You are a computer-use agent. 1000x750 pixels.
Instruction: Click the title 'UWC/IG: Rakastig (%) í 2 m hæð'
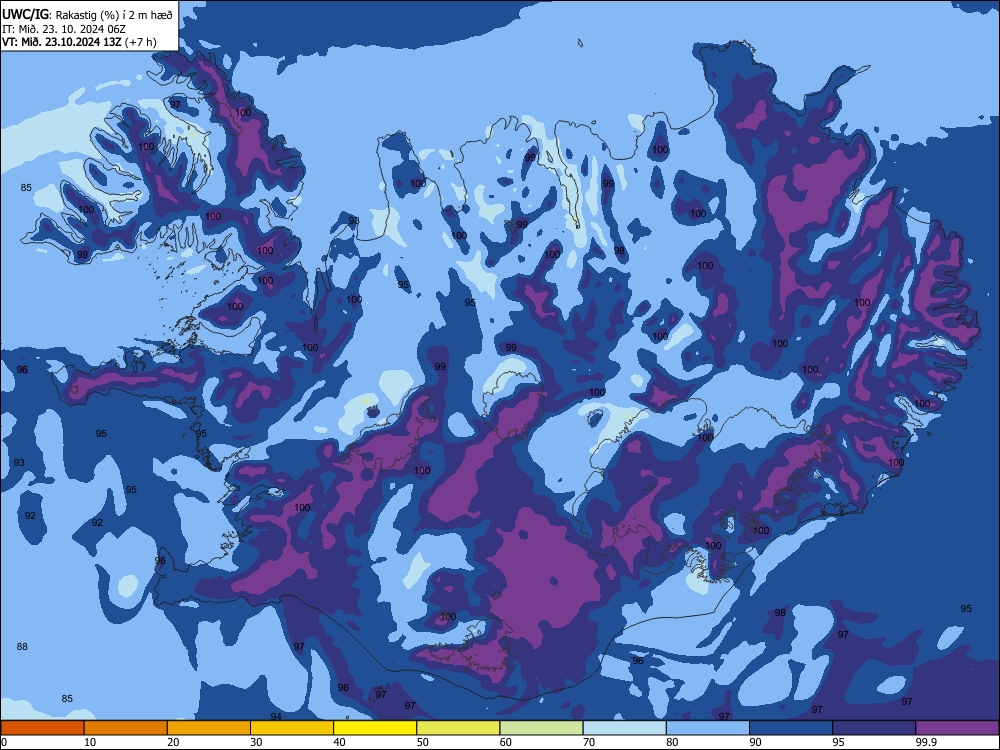[87, 14]
